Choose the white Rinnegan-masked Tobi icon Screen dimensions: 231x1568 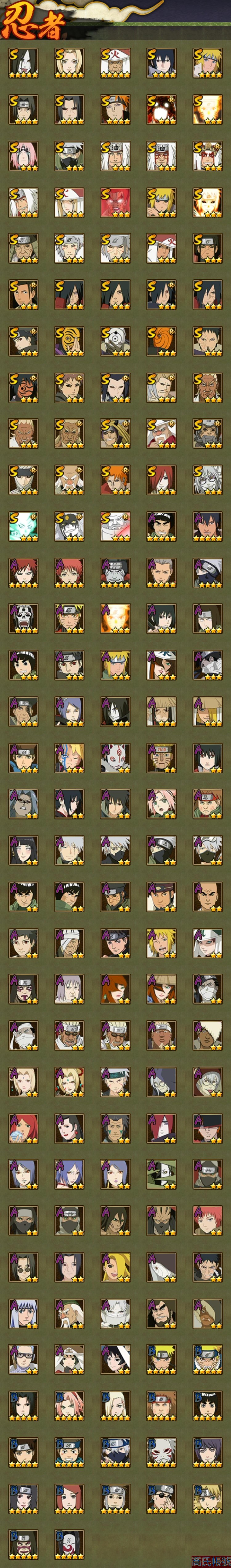coord(115,341)
